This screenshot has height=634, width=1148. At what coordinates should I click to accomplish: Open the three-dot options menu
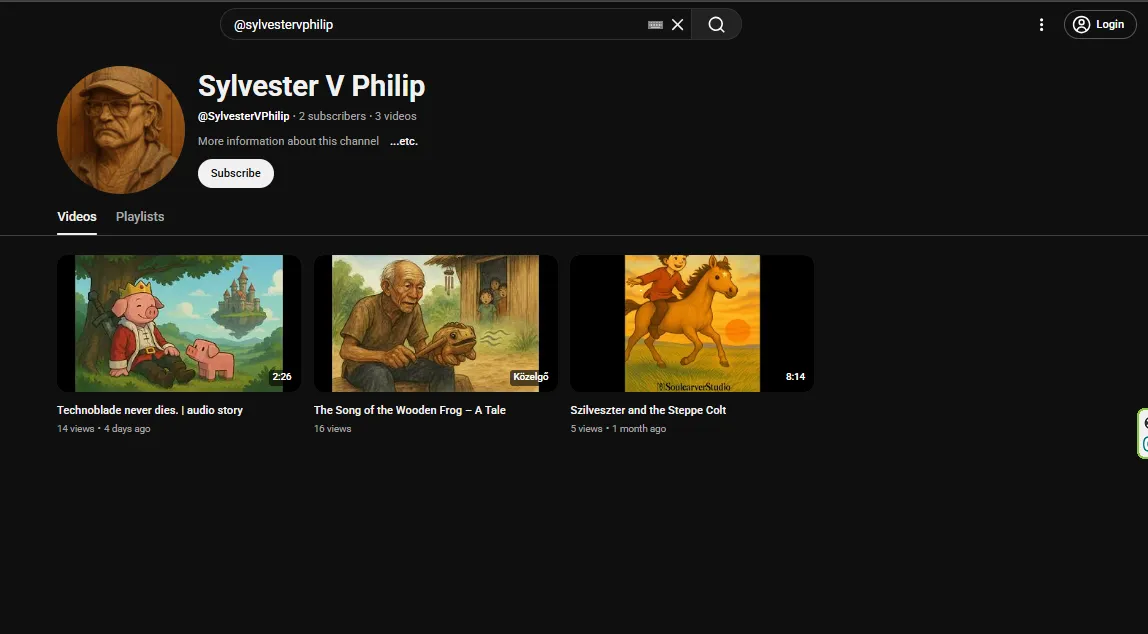pyautogui.click(x=1041, y=24)
